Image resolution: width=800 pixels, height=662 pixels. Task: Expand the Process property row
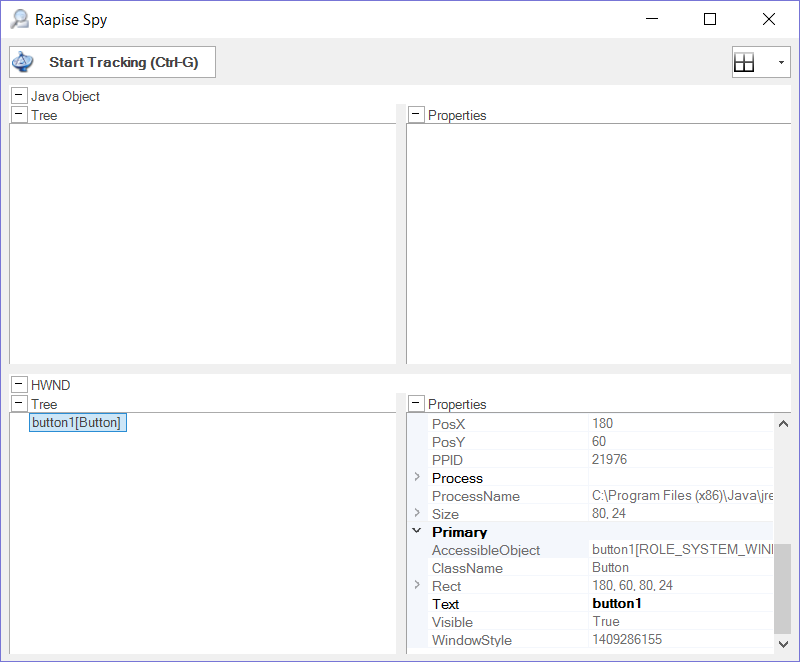click(417, 478)
